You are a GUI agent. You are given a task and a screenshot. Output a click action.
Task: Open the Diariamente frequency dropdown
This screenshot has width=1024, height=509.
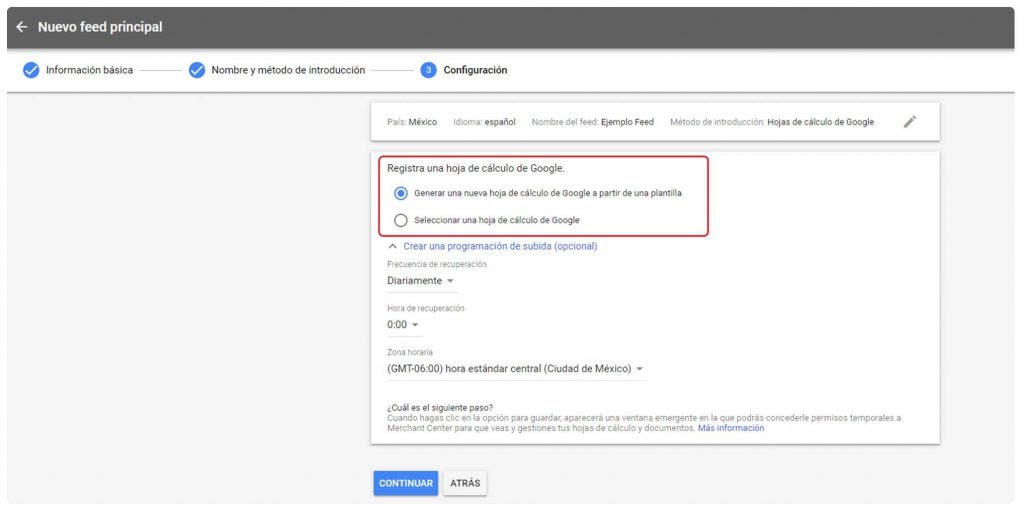pyautogui.click(x=421, y=281)
